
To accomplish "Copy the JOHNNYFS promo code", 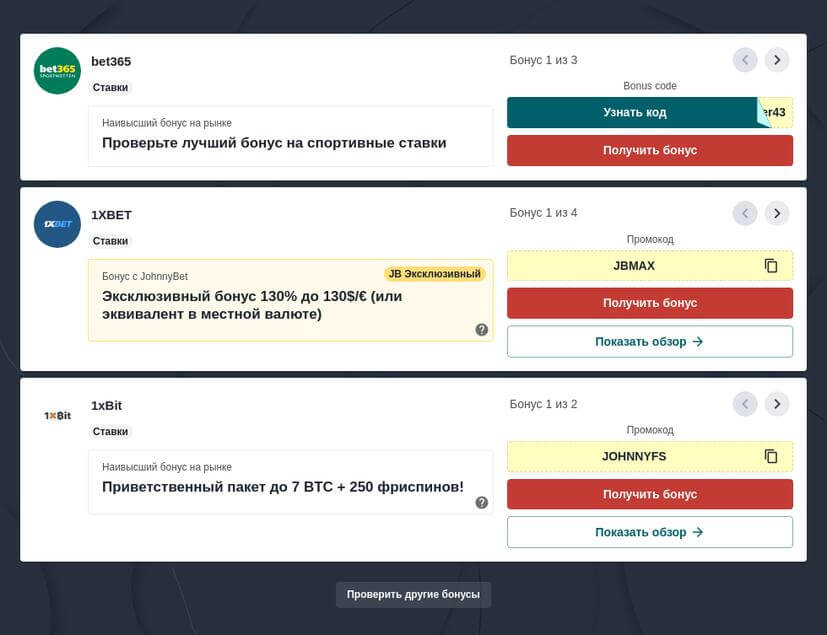I will point(770,457).
